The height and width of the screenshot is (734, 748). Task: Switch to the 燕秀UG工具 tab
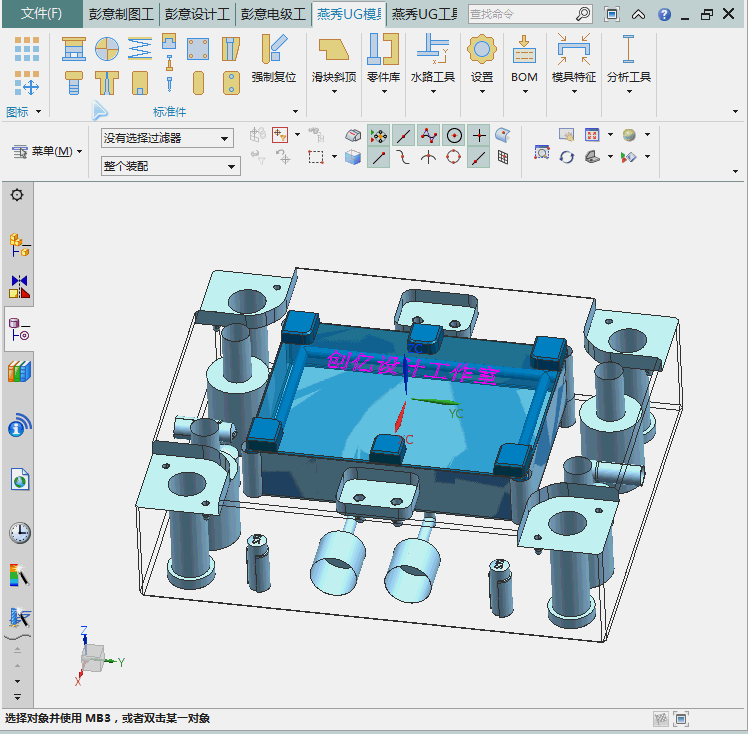(x=425, y=14)
